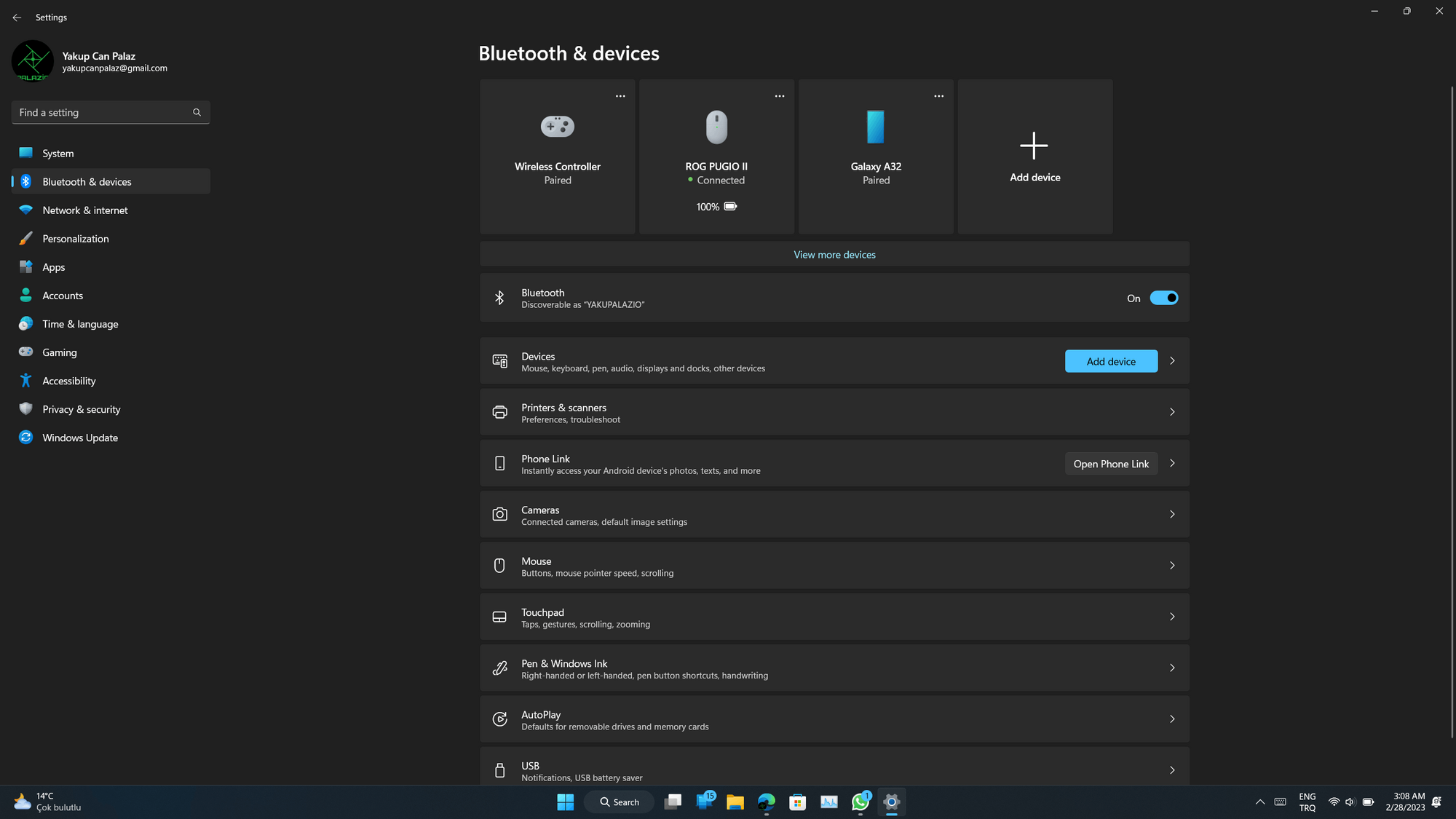
Task: Open more options for Galaxy A32
Action: (x=939, y=96)
